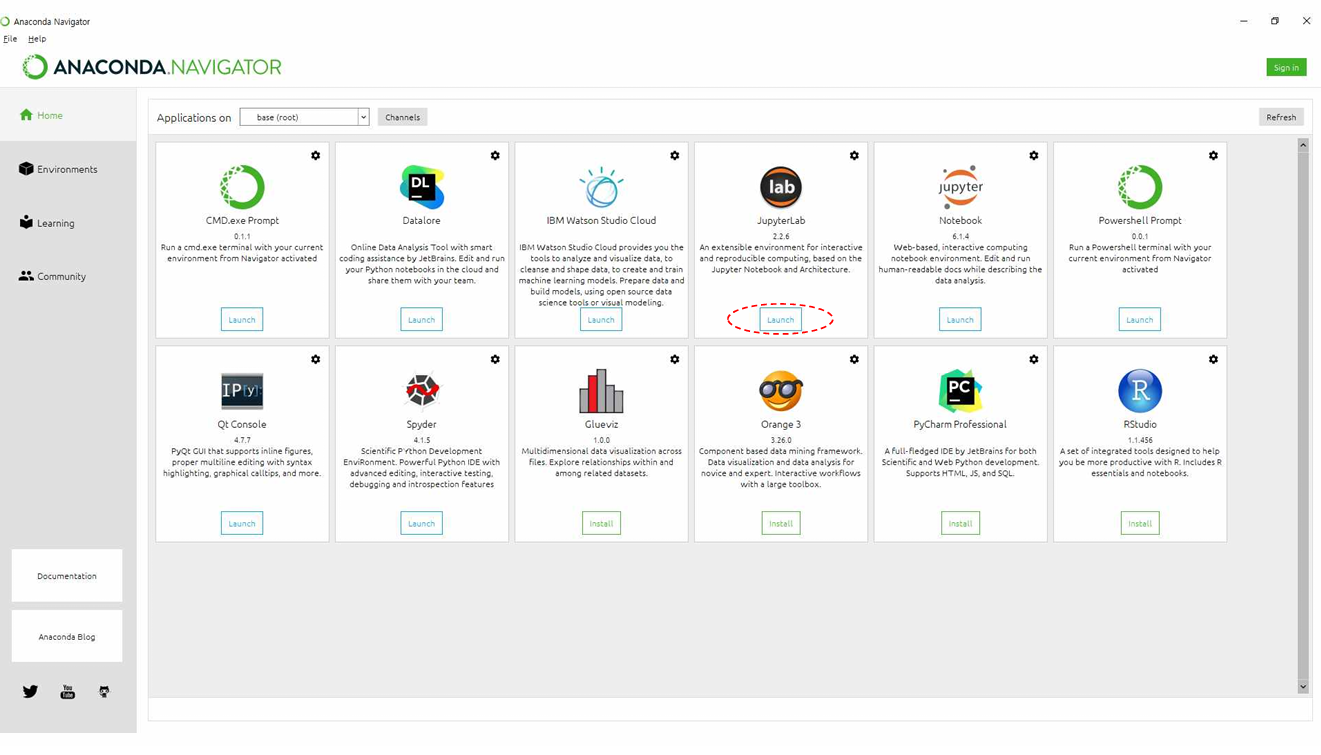1321x755 pixels.
Task: Click JupyterLab version text 2.2.6
Action: click(781, 236)
